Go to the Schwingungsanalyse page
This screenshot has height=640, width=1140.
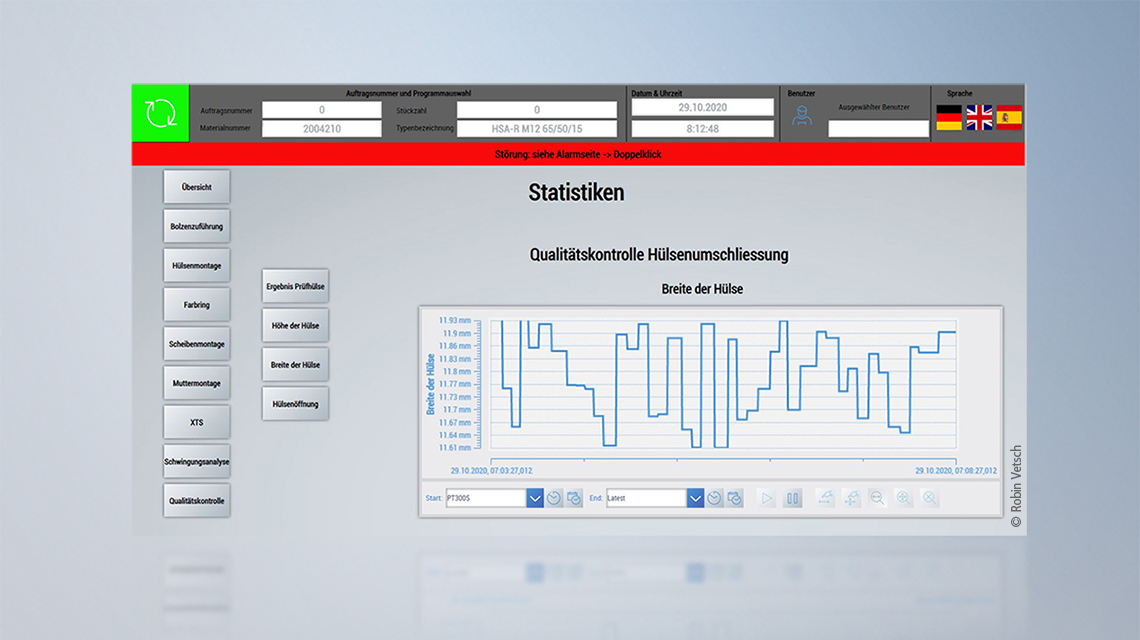point(196,462)
